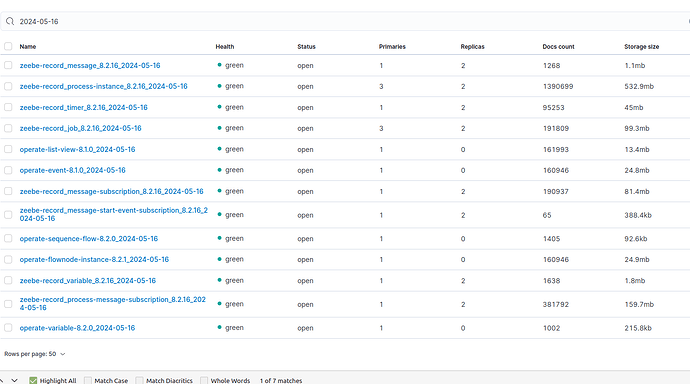This screenshot has height=384, width=690.
Task: Click storage size 92.6kb
Action: point(636,239)
